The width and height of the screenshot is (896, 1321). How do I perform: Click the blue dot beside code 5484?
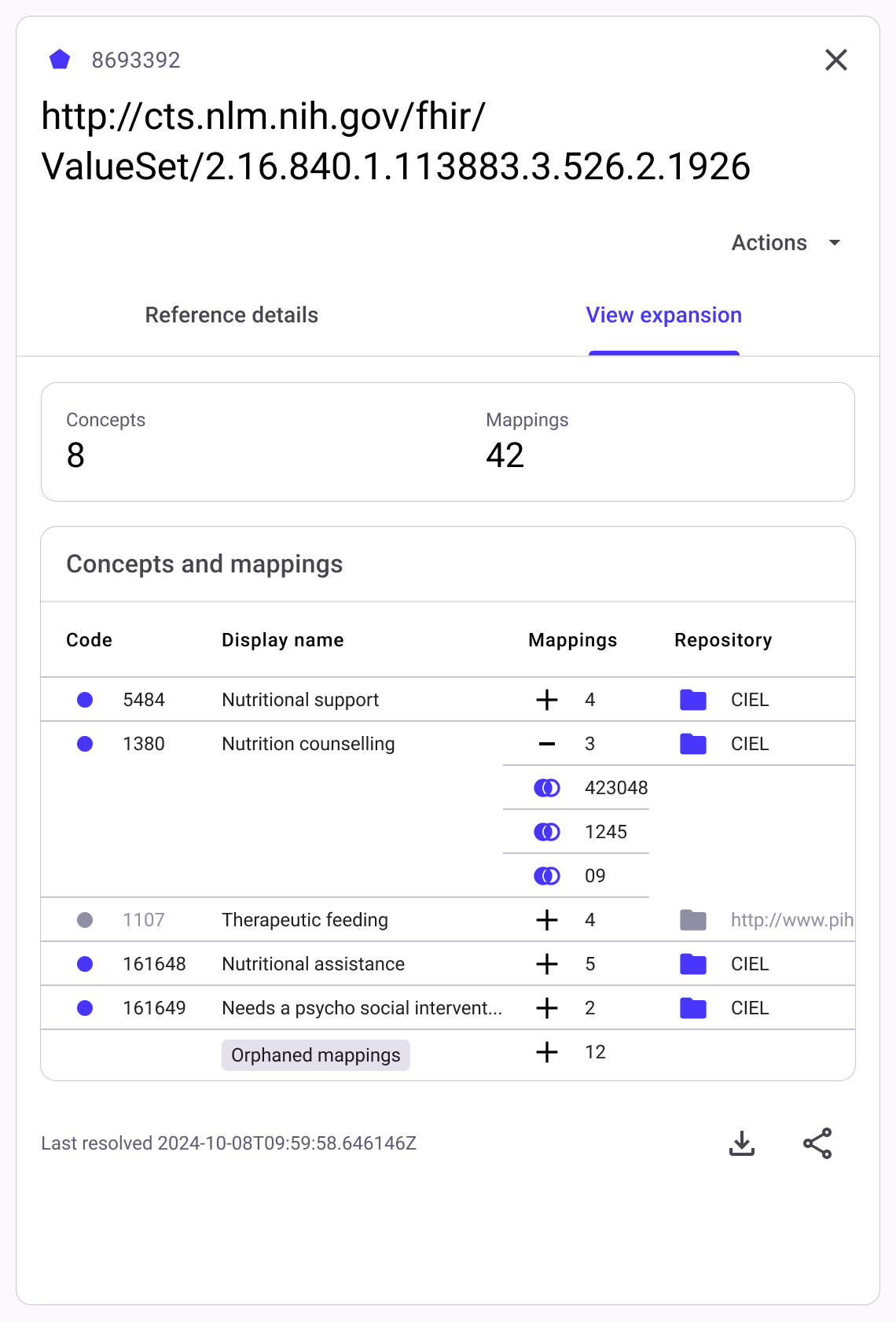point(85,700)
